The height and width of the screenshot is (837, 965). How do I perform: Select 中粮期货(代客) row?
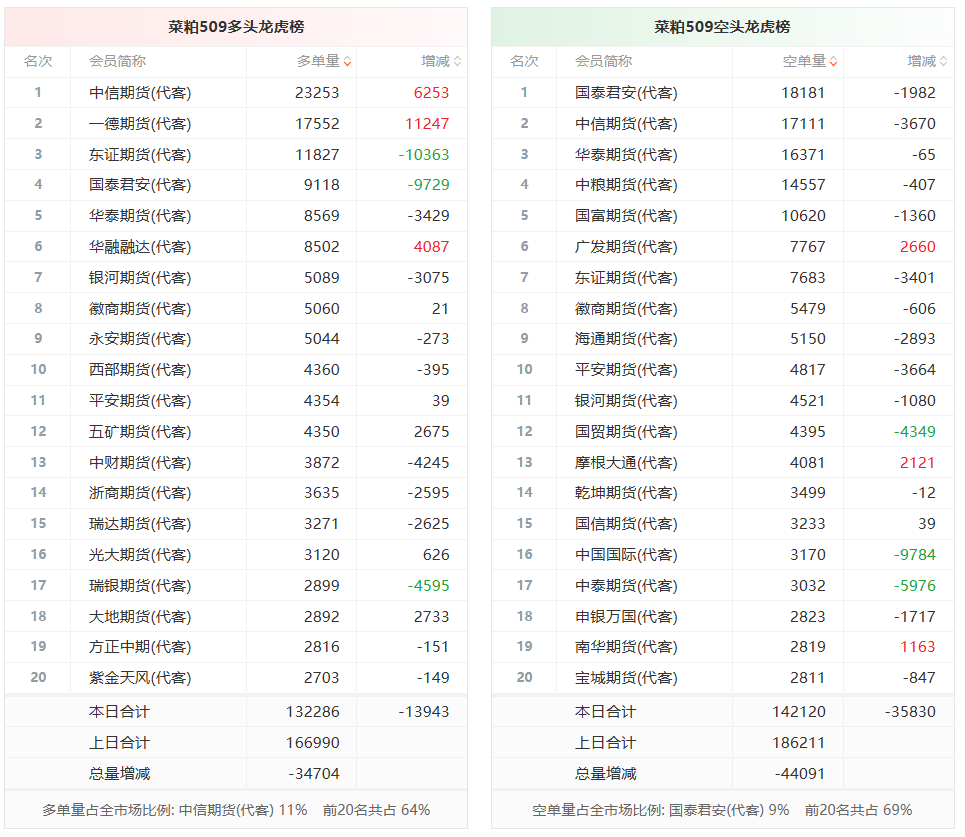(723, 185)
